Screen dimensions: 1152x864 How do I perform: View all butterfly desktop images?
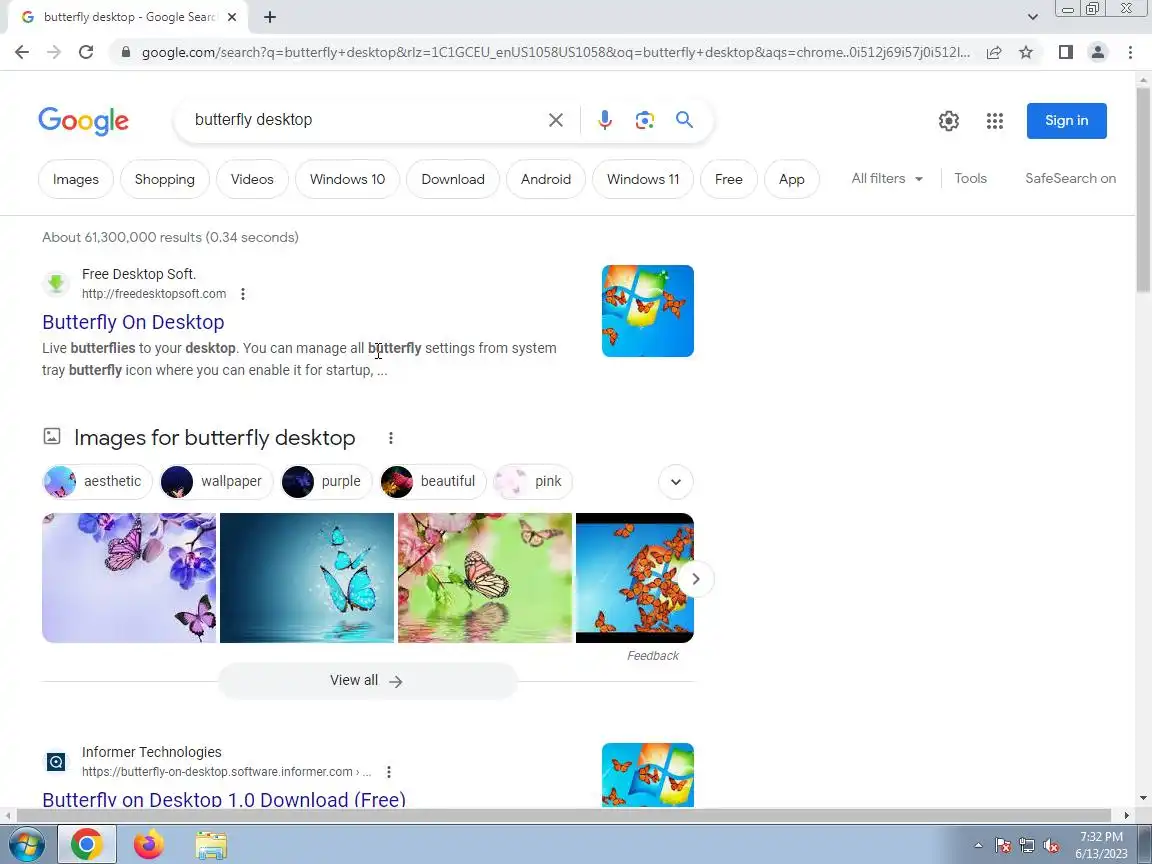367,681
